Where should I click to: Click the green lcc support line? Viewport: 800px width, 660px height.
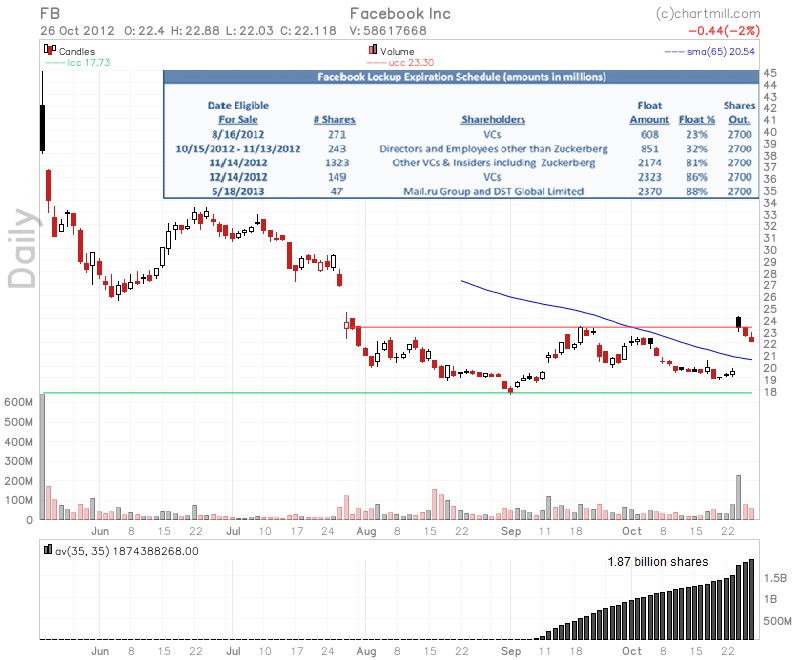click(x=397, y=393)
